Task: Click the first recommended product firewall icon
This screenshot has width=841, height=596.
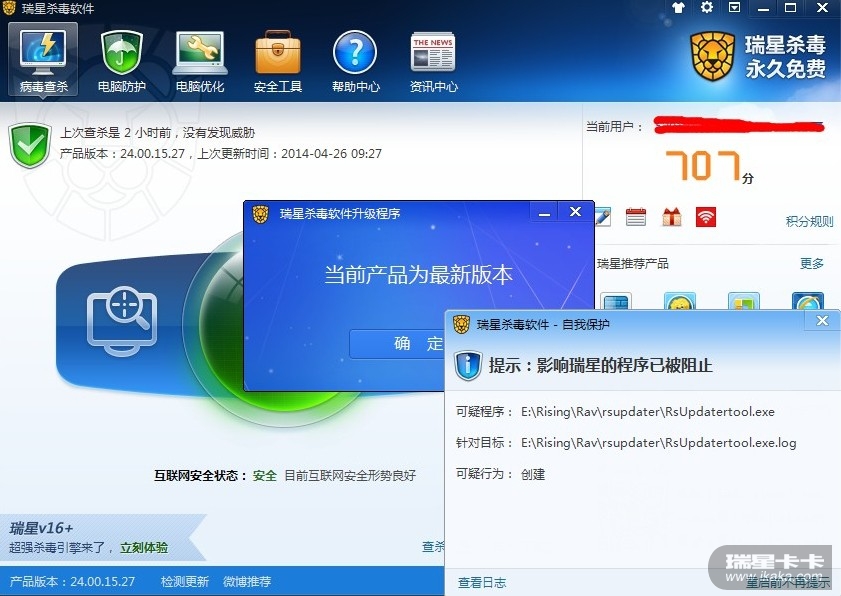Action: click(x=616, y=301)
